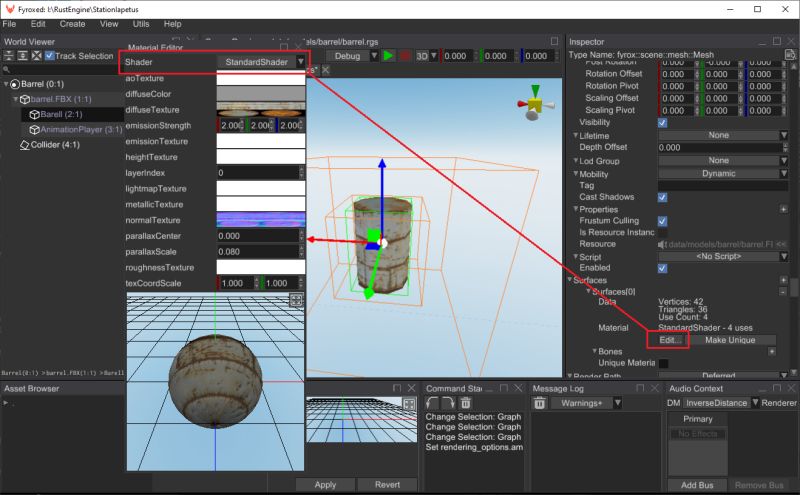Click the Revert button
The image size is (800, 495).
(387, 485)
